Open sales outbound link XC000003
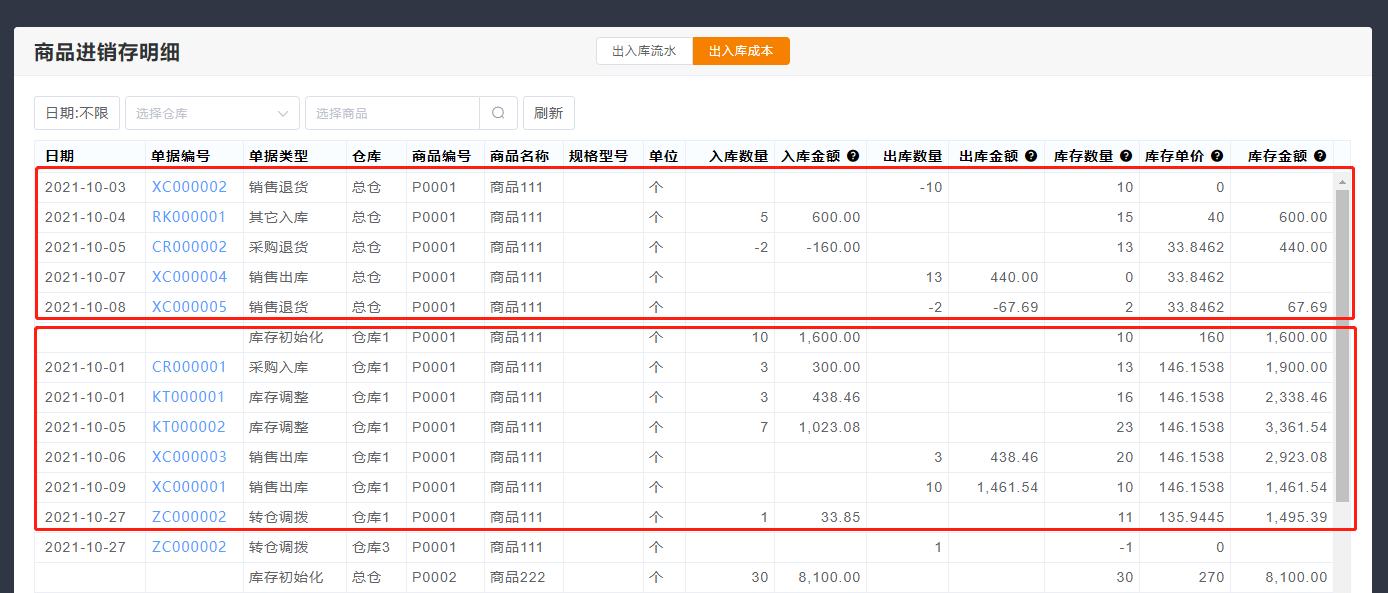 coord(189,457)
